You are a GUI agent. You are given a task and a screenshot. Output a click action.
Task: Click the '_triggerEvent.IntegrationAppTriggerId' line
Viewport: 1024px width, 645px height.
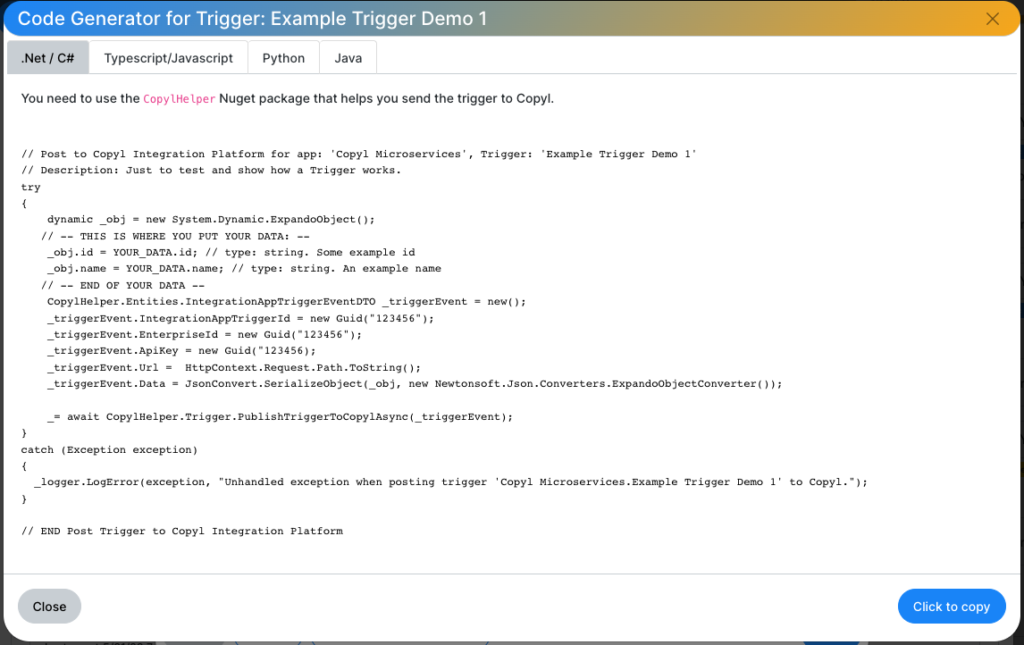point(240,319)
